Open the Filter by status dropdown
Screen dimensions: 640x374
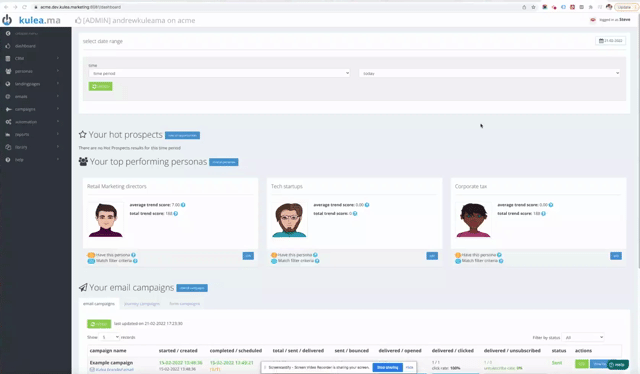[583, 337]
